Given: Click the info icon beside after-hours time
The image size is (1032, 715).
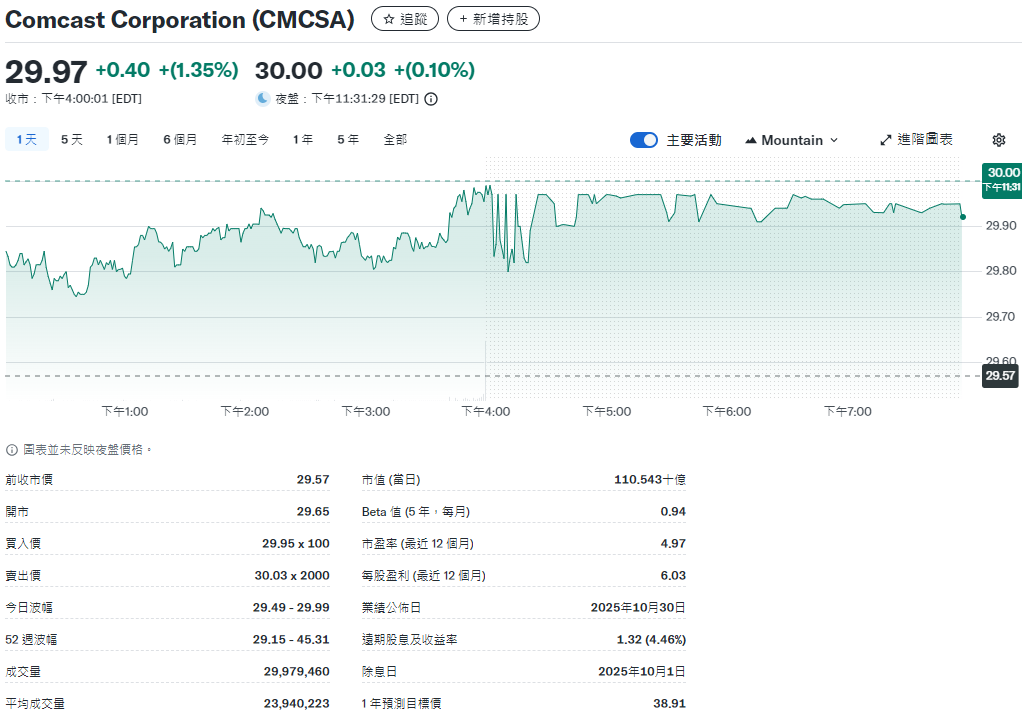Looking at the screenshot, I should point(431,99).
